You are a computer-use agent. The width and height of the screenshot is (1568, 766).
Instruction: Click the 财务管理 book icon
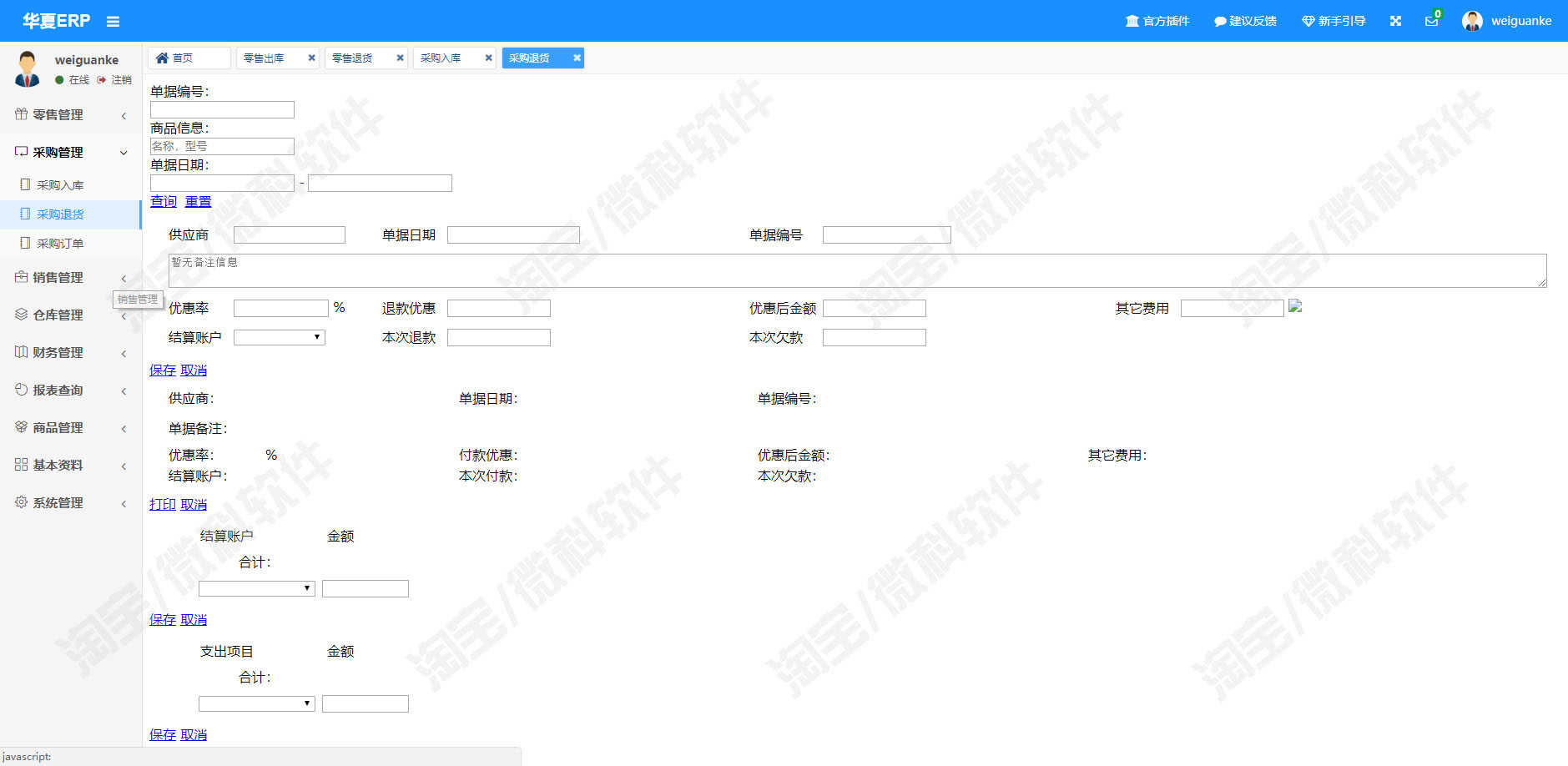pos(21,352)
